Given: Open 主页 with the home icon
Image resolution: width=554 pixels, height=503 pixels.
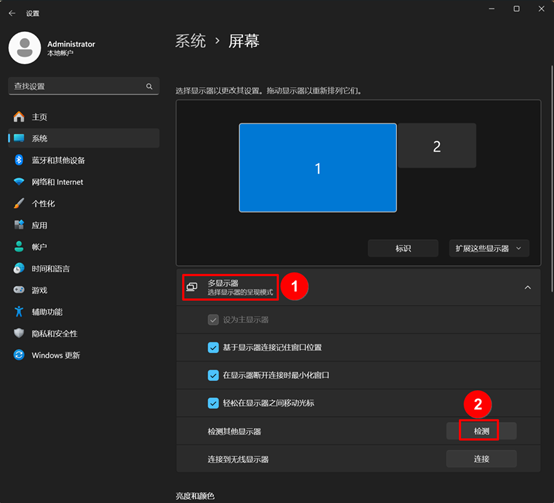Looking at the screenshot, I should pyautogui.click(x=19, y=117).
